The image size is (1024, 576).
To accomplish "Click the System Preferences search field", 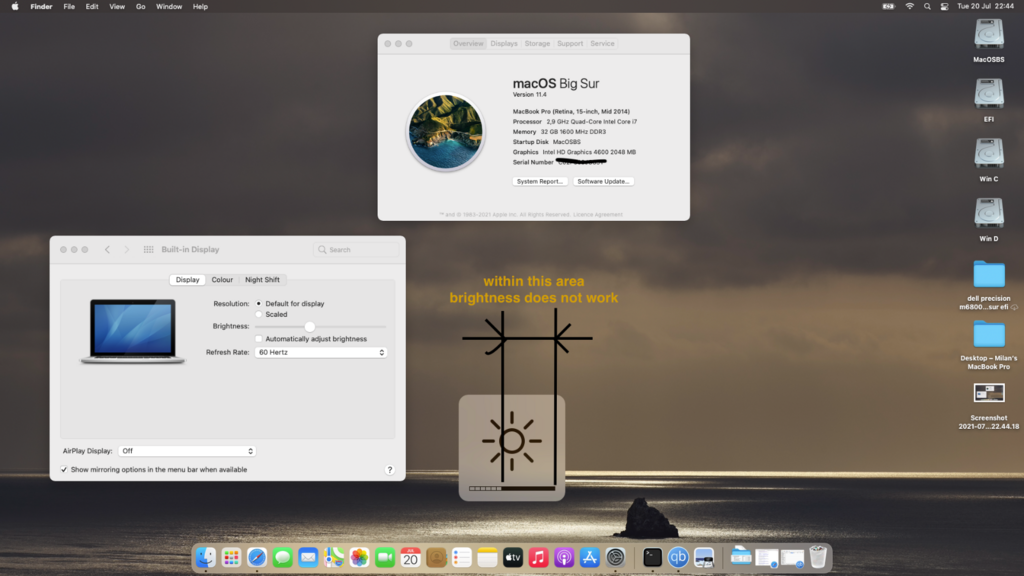I will pos(358,250).
